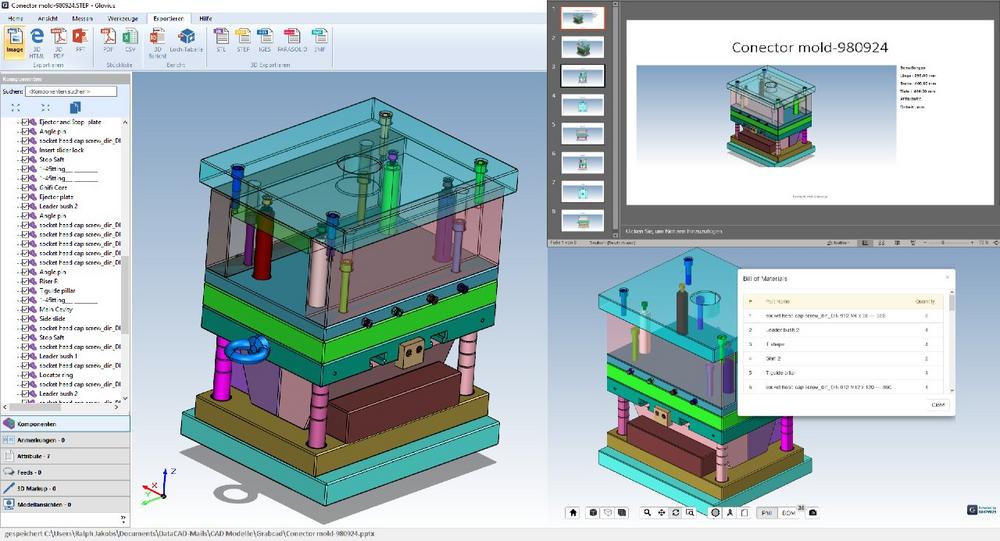Click the double chevron below the sidebar sections
The image size is (1000, 541).
pyautogui.click(x=123, y=519)
